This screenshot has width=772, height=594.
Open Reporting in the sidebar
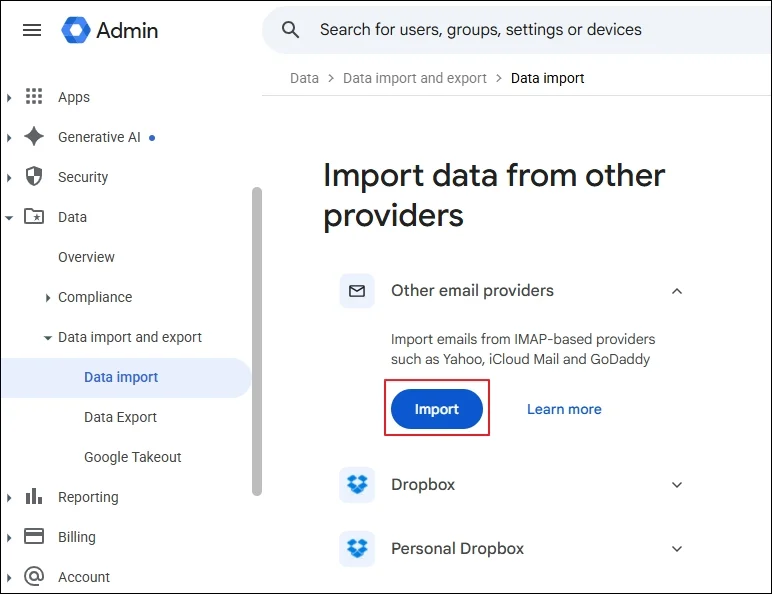tap(88, 497)
